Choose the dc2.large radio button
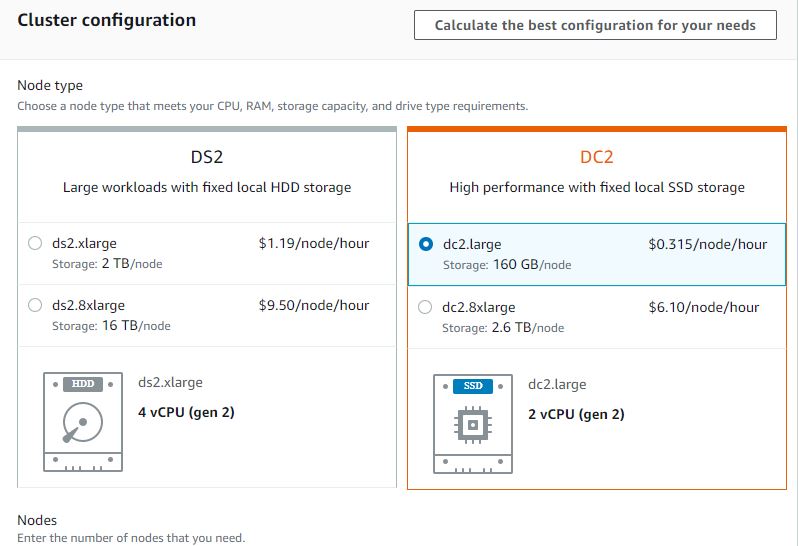The width and height of the screenshot is (798, 546). point(426,244)
